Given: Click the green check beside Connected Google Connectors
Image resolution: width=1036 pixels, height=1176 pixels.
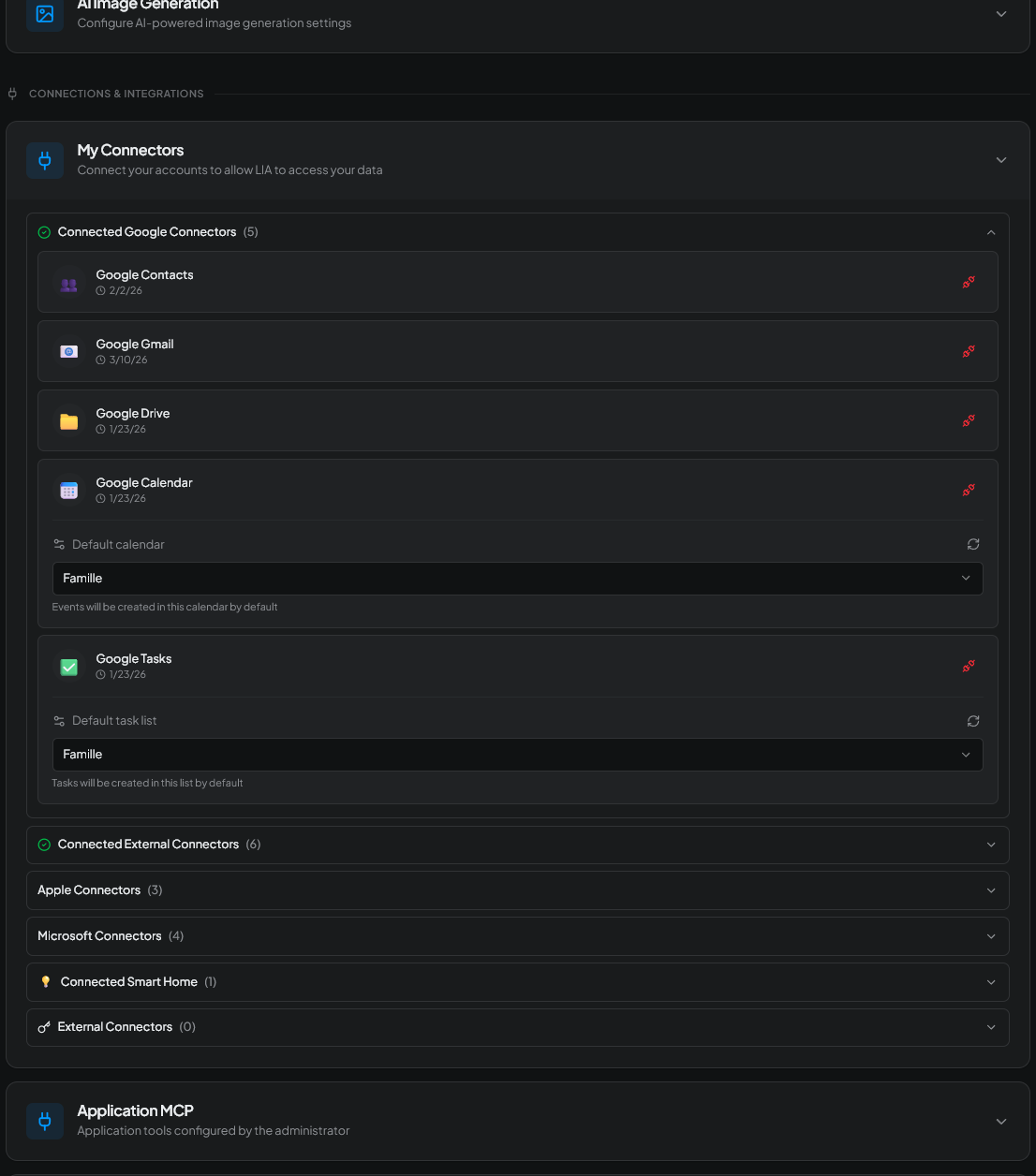Looking at the screenshot, I should (x=44, y=232).
